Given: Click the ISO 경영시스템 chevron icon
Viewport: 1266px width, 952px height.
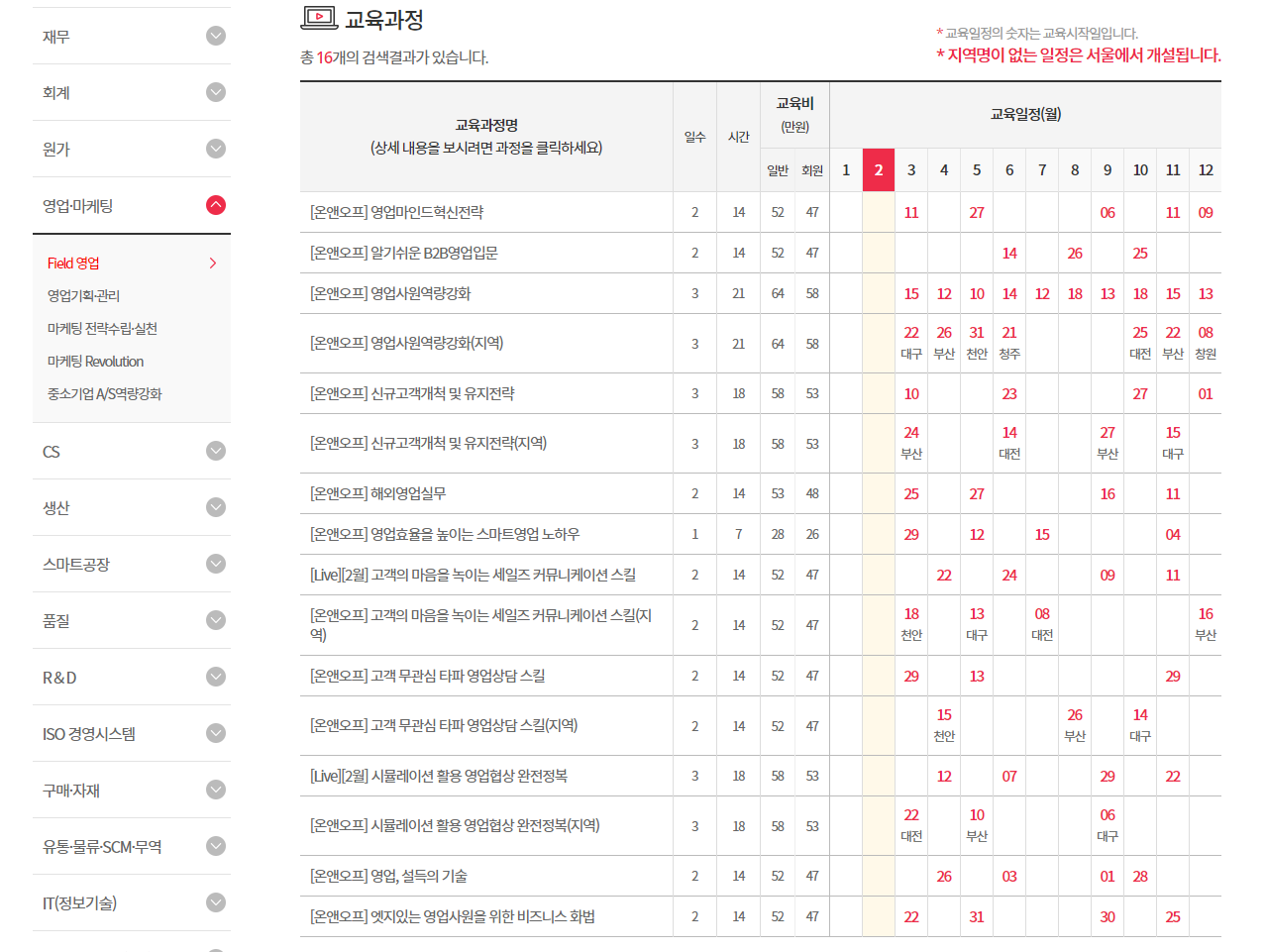Looking at the screenshot, I should coord(216,733).
